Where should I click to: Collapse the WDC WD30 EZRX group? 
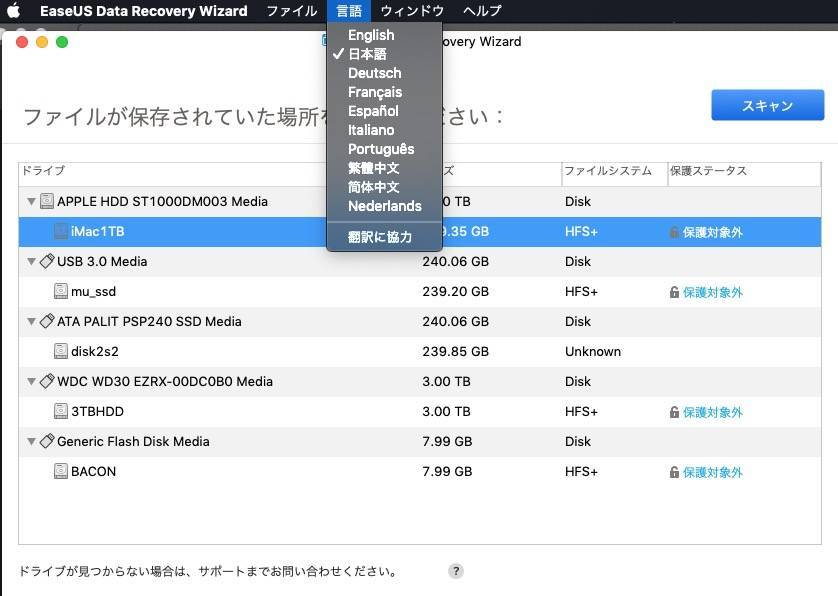pyautogui.click(x=32, y=381)
